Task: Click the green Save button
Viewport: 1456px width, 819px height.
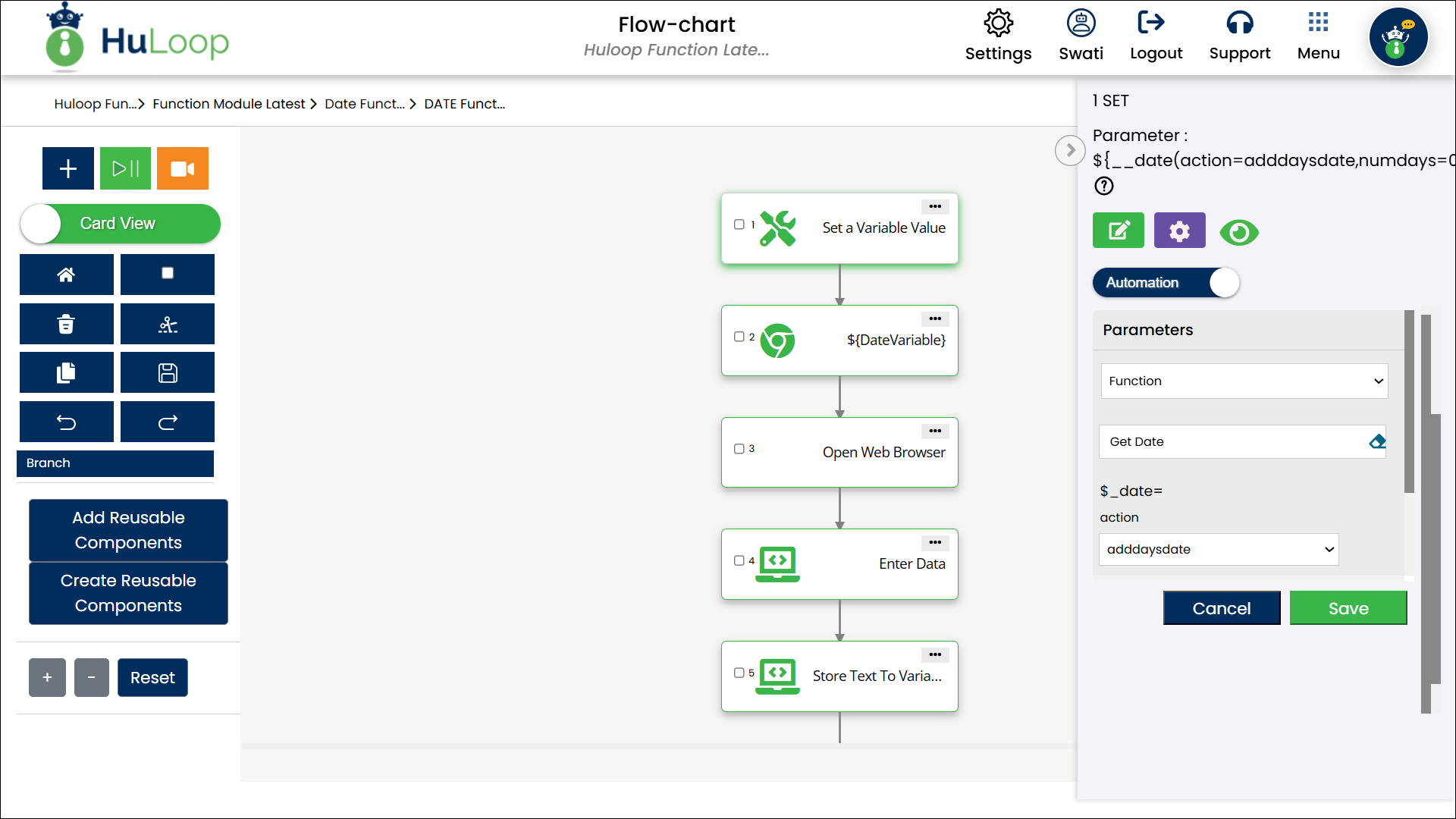Action: [x=1348, y=608]
